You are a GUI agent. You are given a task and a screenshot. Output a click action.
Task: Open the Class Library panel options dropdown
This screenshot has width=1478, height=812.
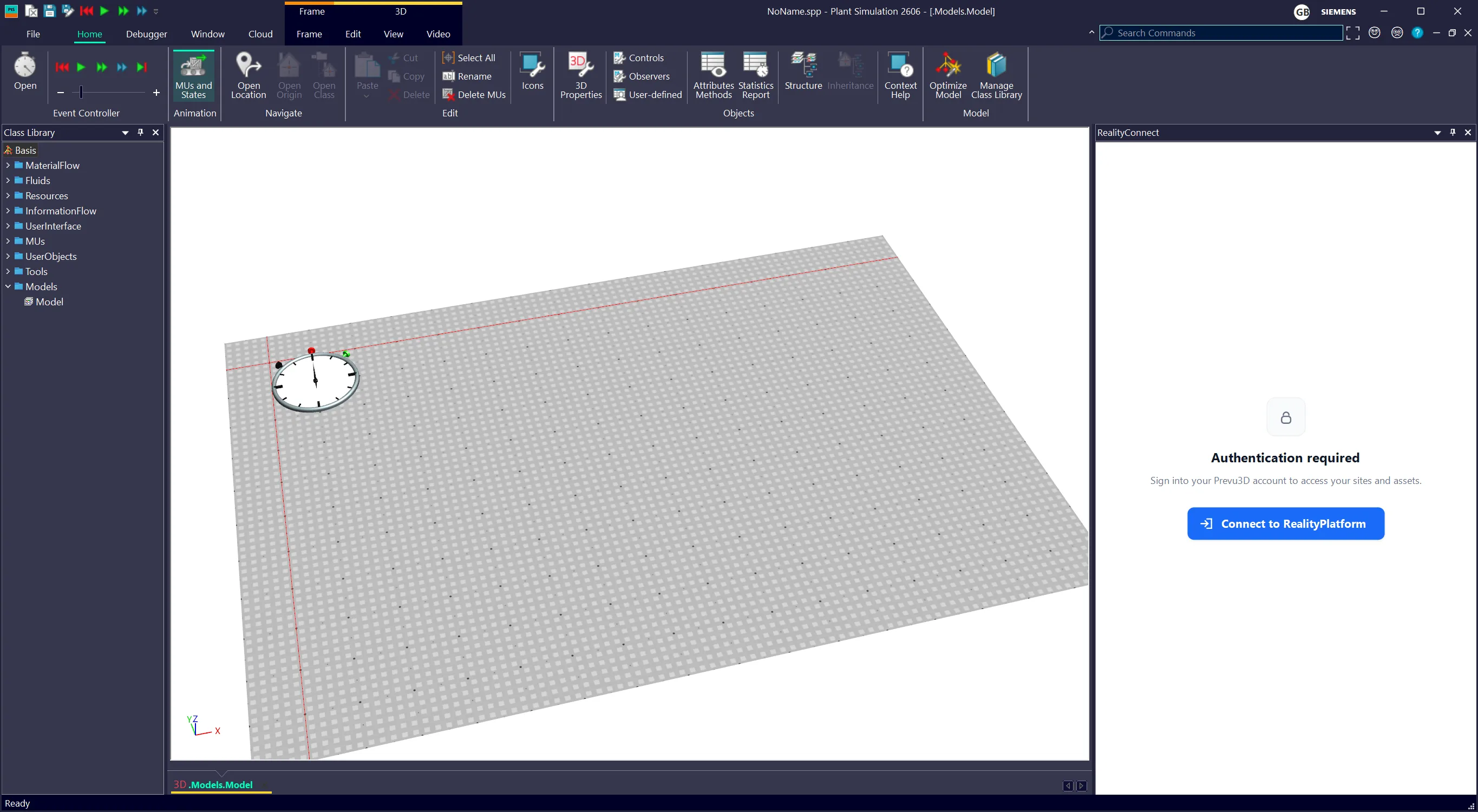(x=125, y=133)
